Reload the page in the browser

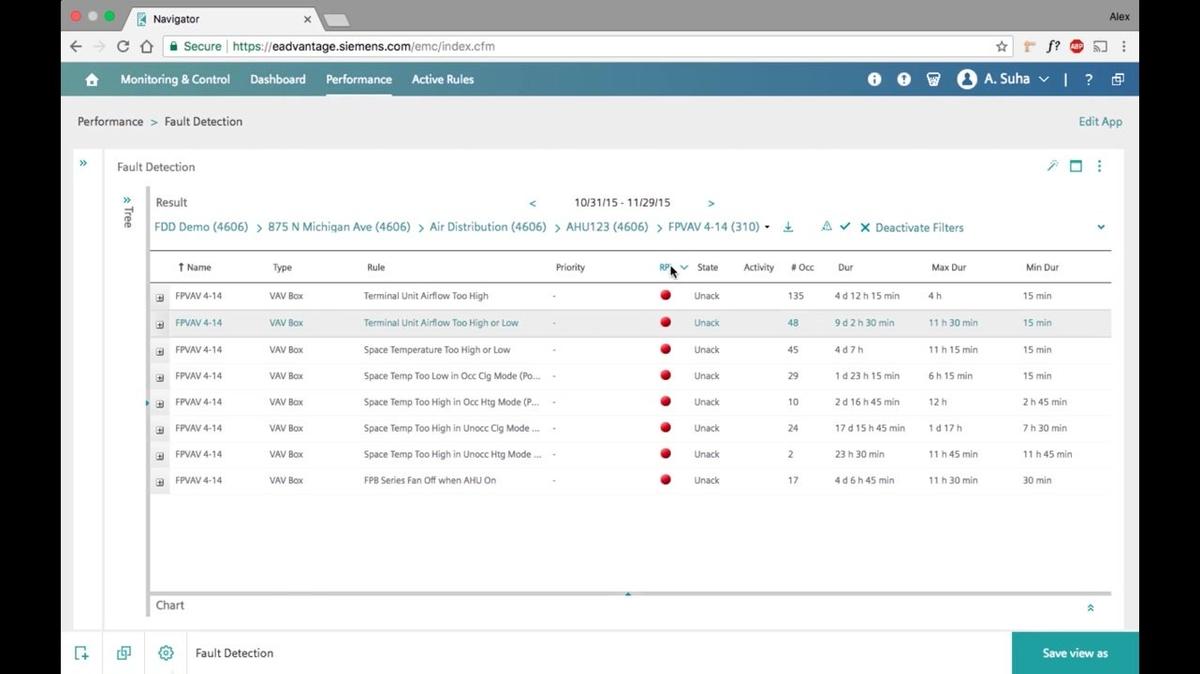(123, 46)
